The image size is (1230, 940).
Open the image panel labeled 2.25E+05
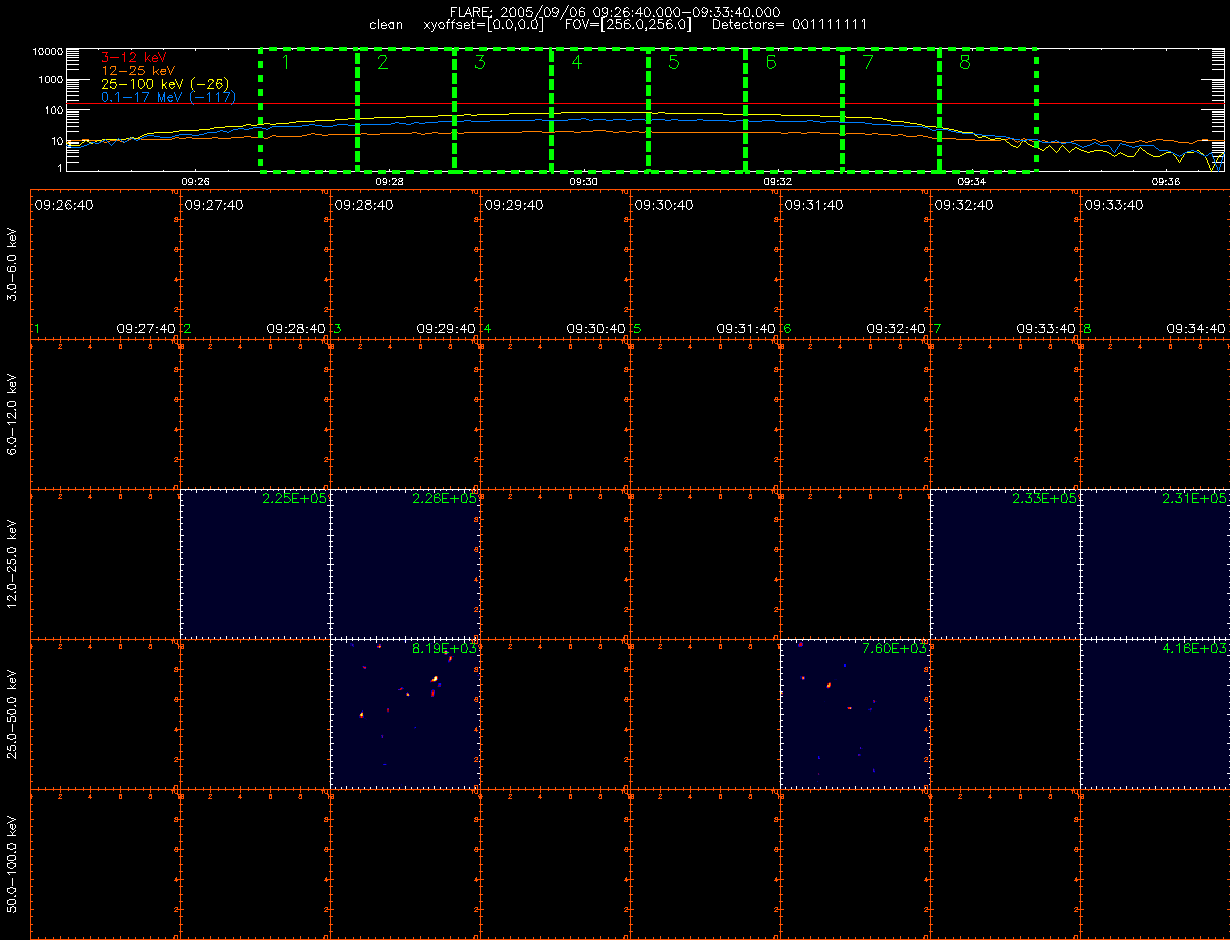[255, 564]
